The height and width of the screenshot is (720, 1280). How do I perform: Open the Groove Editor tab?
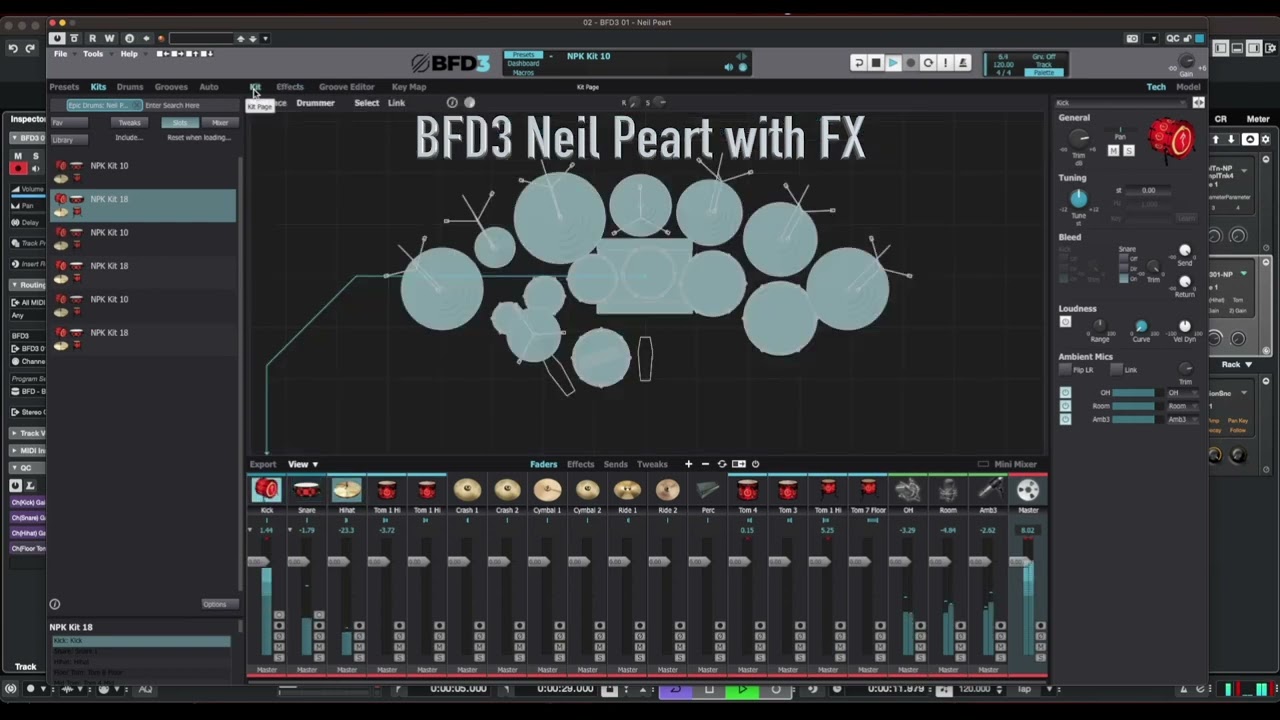tap(347, 87)
